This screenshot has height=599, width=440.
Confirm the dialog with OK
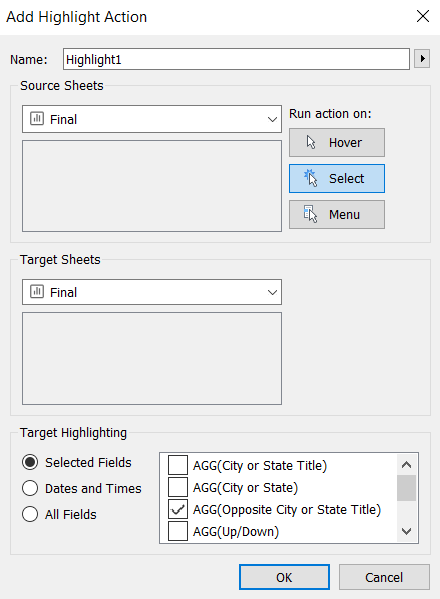point(284,577)
